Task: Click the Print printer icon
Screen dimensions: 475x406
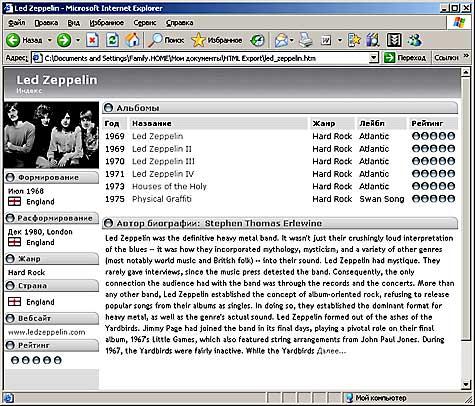Action: click(305, 40)
